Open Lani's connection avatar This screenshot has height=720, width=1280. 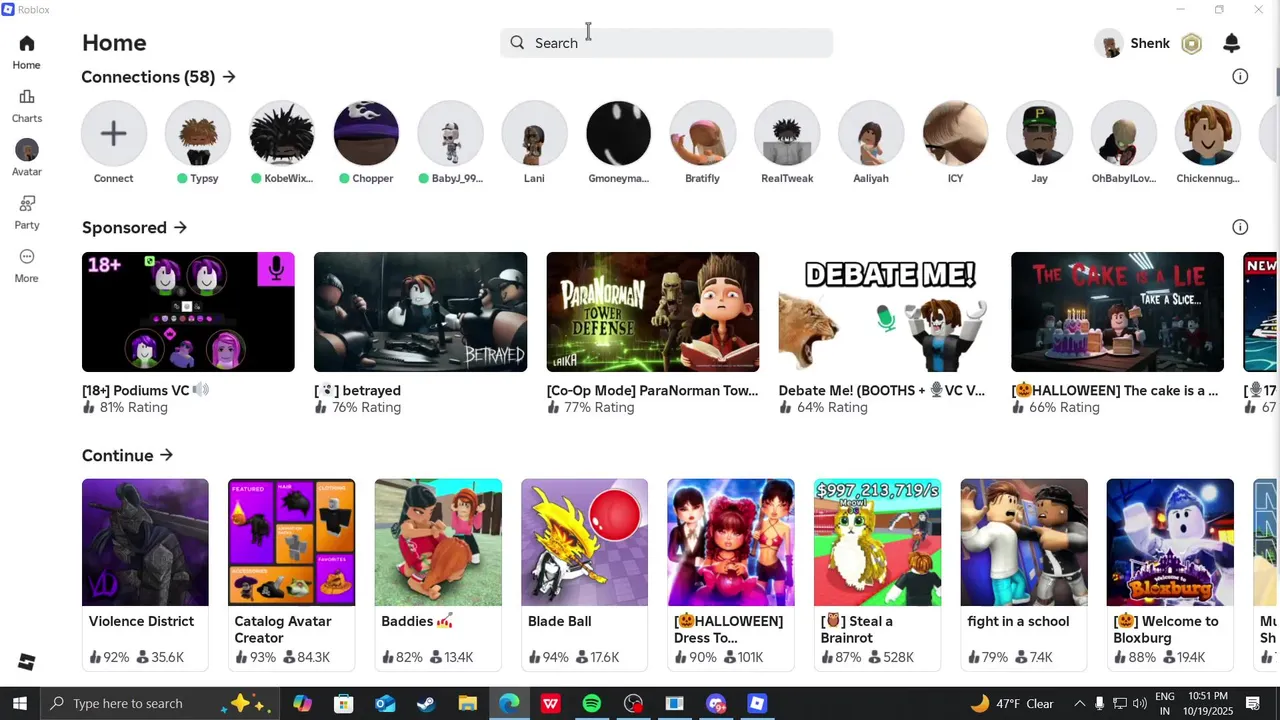point(534,133)
